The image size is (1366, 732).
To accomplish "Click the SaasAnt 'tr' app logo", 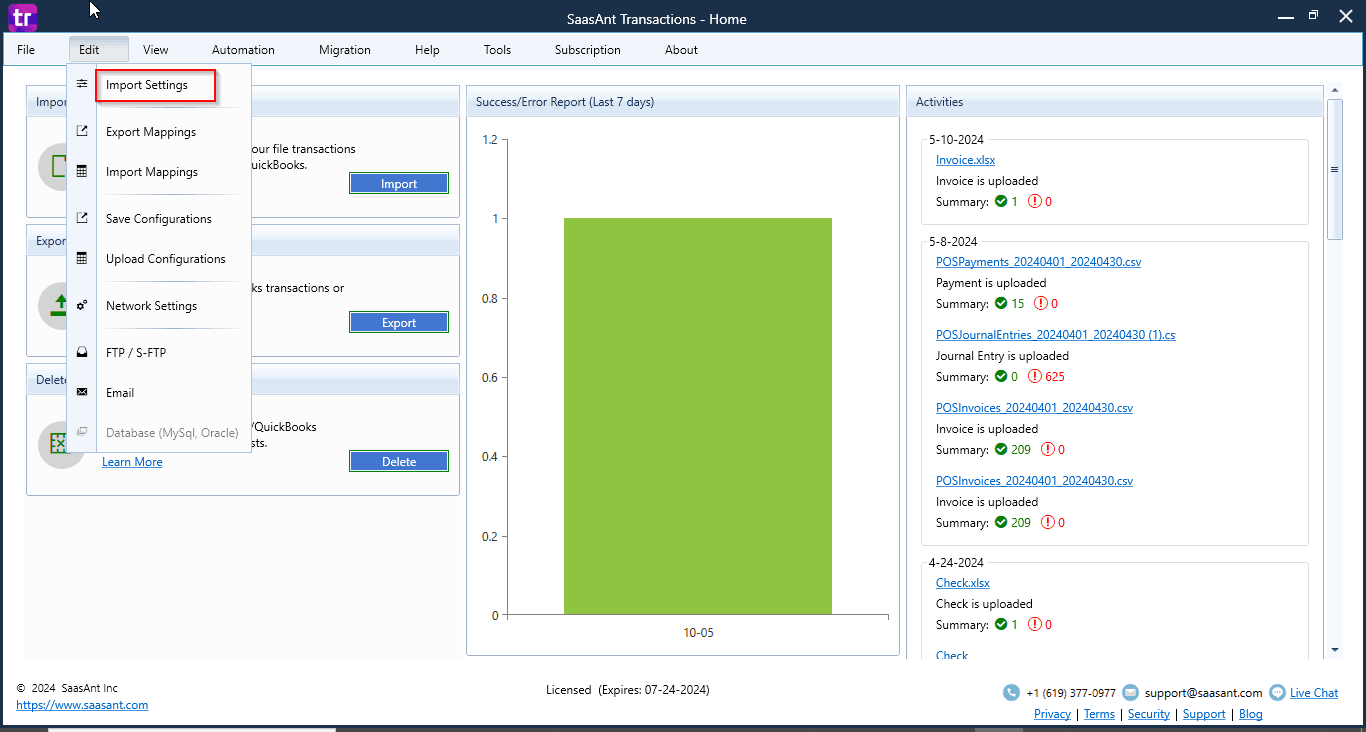I will pyautogui.click(x=22, y=17).
